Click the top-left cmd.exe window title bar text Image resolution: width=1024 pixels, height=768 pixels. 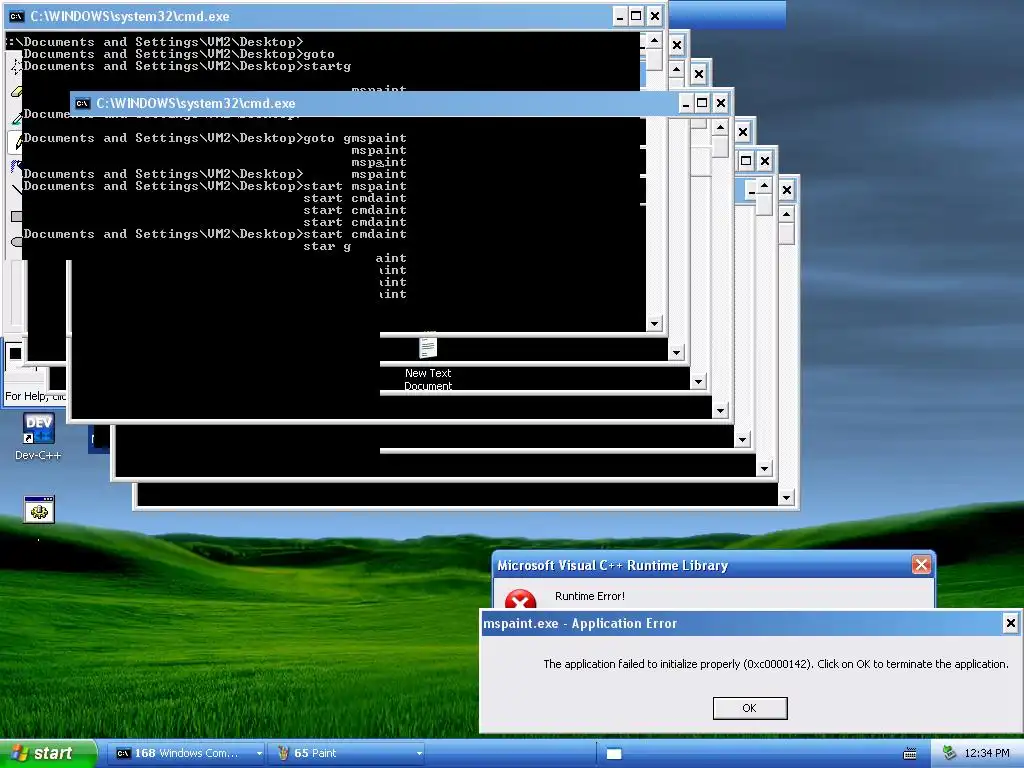pos(130,16)
